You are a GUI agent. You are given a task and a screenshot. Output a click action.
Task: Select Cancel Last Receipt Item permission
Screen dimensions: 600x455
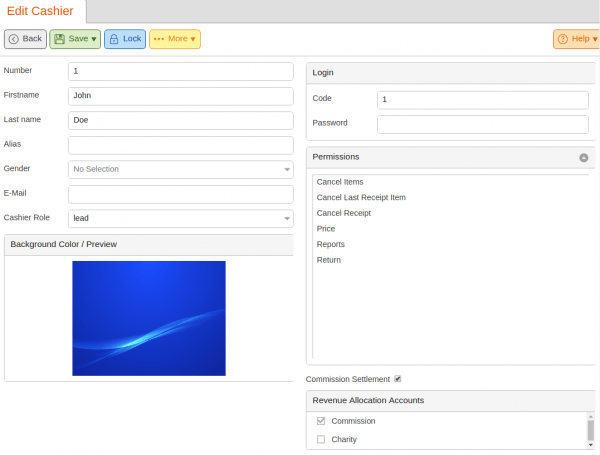click(450, 197)
